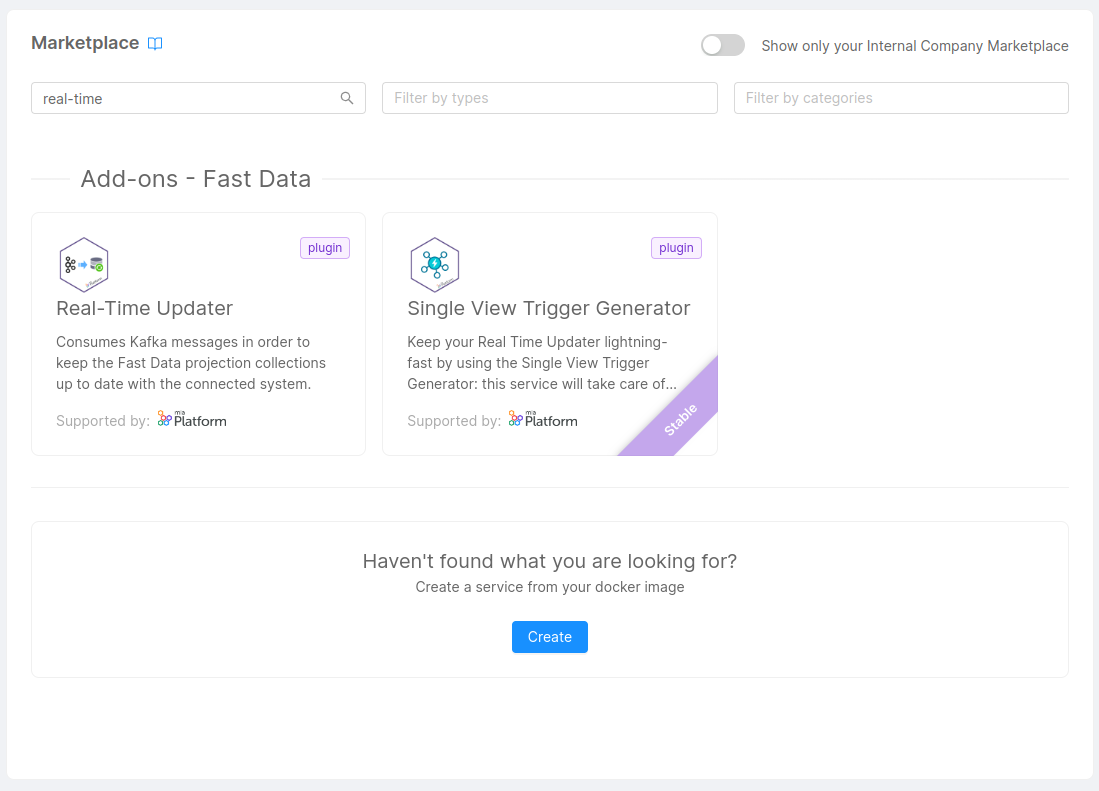Open the Real-Time Updater card
Viewport: 1099px width, 791px height.
(x=198, y=334)
